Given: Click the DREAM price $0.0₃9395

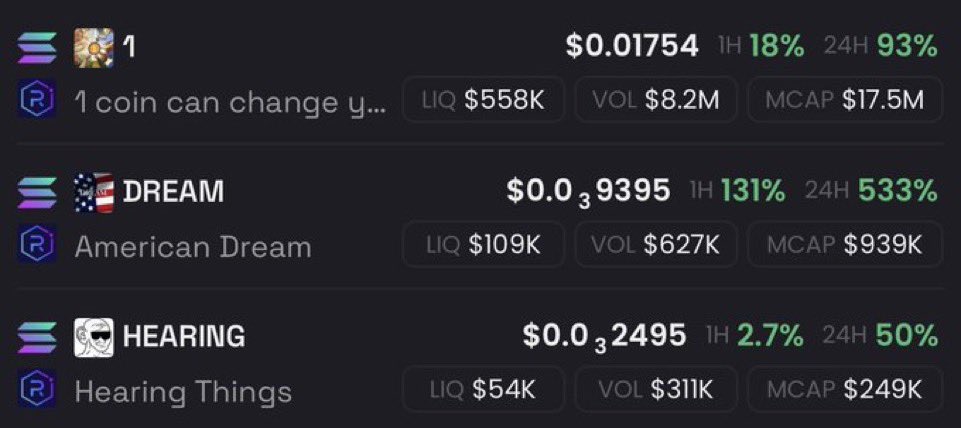Looking at the screenshot, I should (x=588, y=191).
